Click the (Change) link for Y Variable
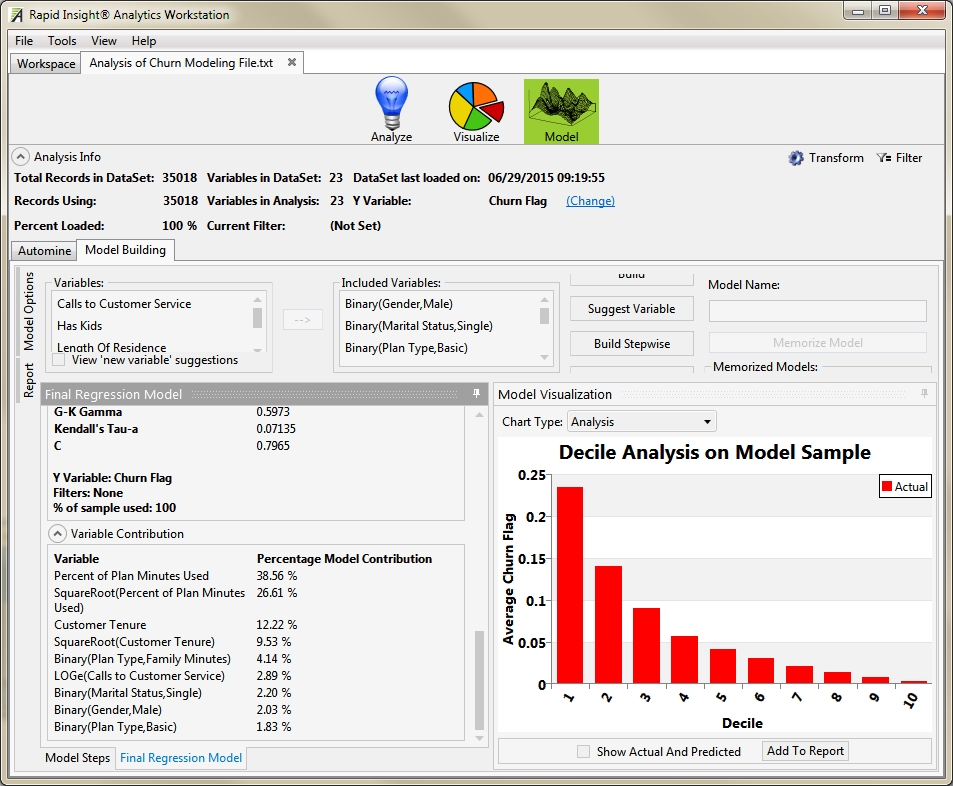Image resolution: width=953 pixels, height=786 pixels. [x=590, y=201]
